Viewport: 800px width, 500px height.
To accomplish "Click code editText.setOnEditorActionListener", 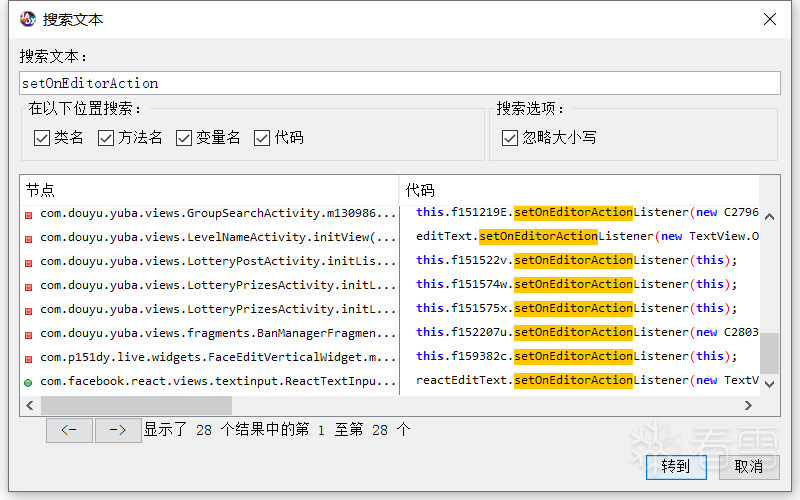I will click(587, 236).
